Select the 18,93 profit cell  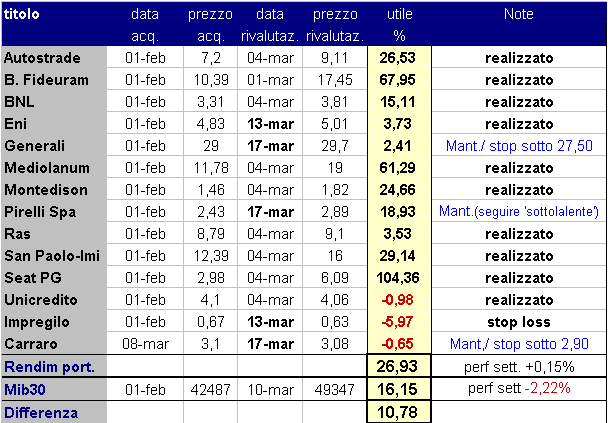(397, 212)
